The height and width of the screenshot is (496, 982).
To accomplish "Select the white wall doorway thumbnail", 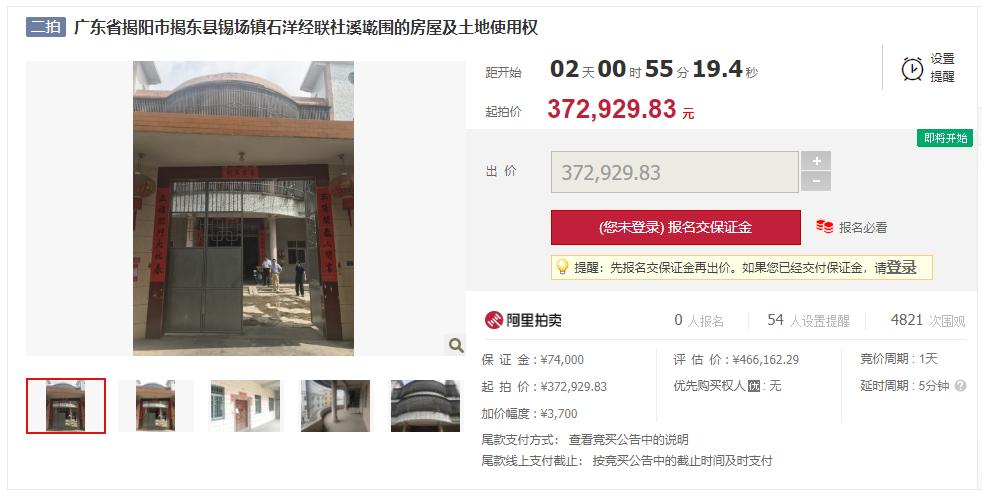I will click(246, 406).
